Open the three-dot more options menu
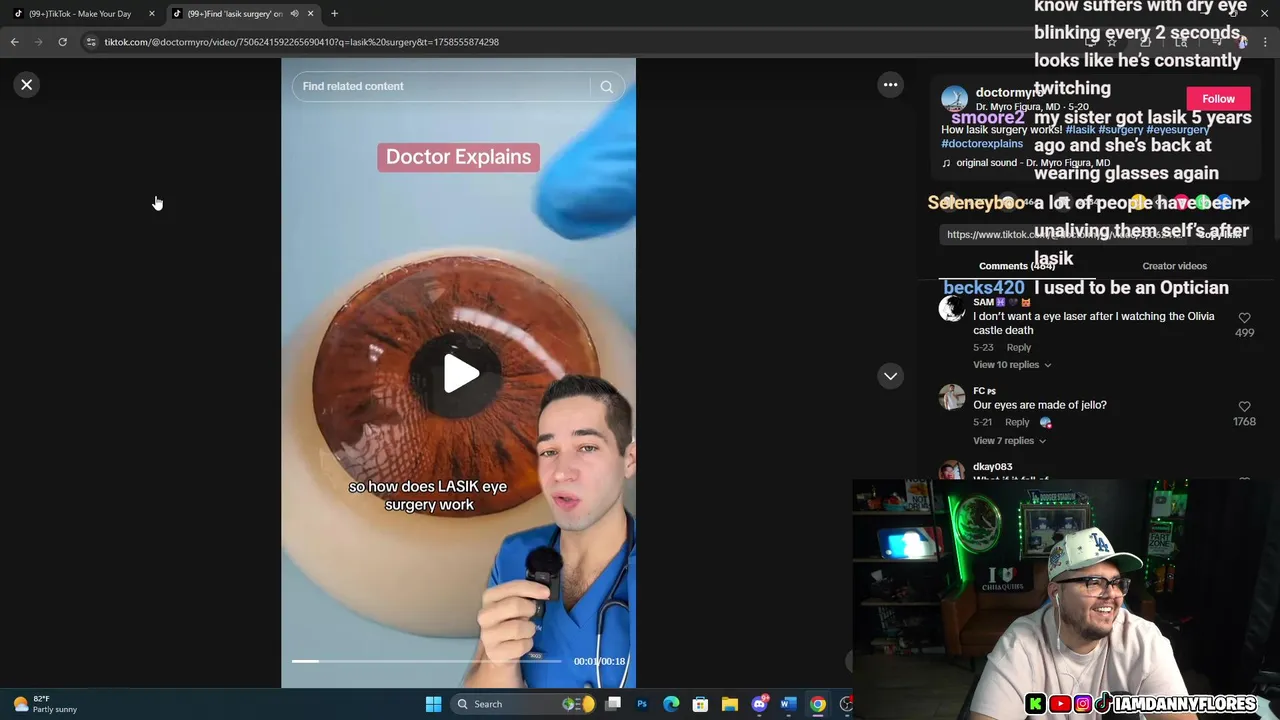 click(x=890, y=85)
